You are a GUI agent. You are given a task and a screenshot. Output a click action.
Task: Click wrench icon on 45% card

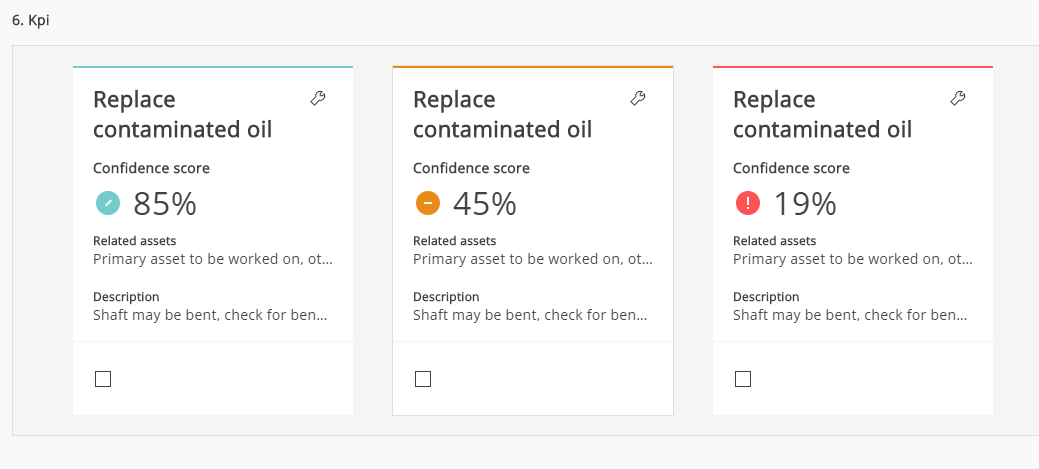638,98
